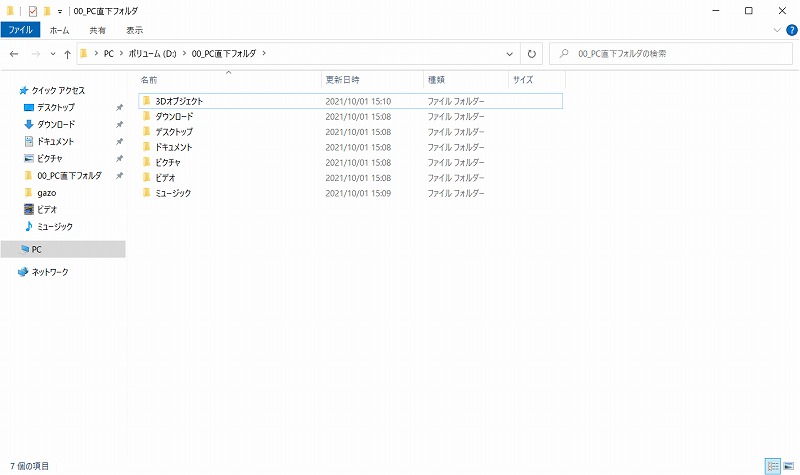Select the ミュージック folder name in the file list
This screenshot has height=475, width=800.
click(x=173, y=193)
